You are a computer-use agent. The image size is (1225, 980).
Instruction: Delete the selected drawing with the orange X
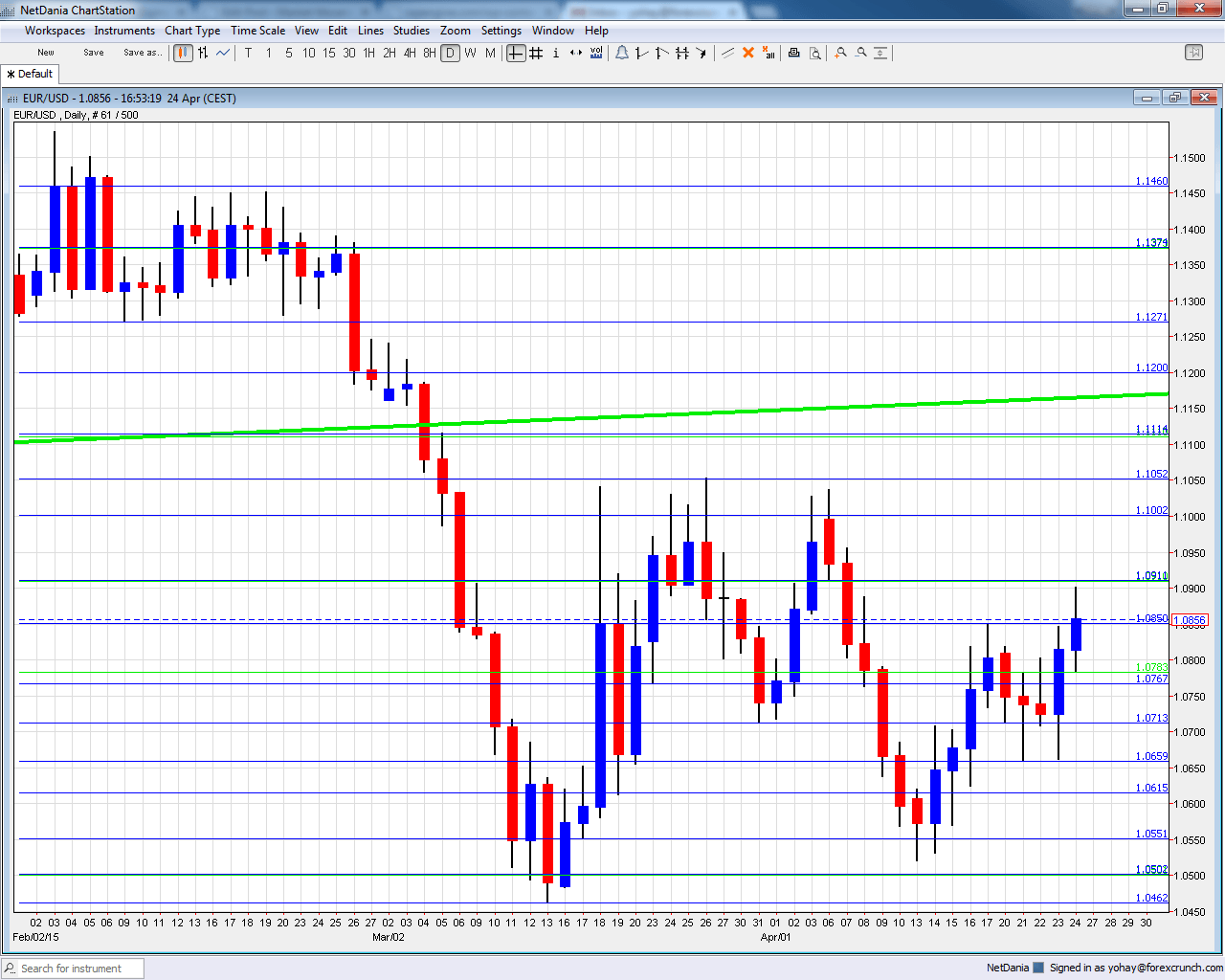748,53
